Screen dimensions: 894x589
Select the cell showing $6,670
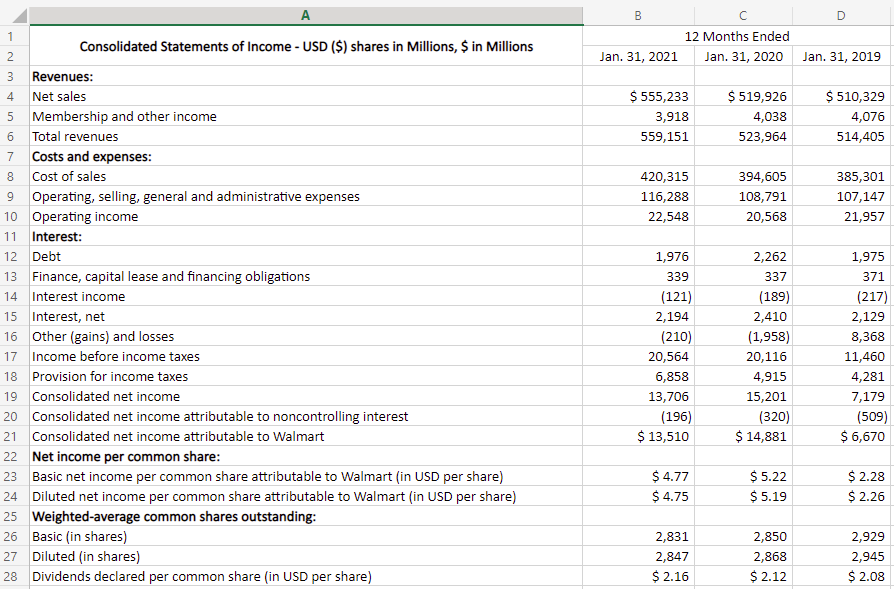click(x=843, y=436)
